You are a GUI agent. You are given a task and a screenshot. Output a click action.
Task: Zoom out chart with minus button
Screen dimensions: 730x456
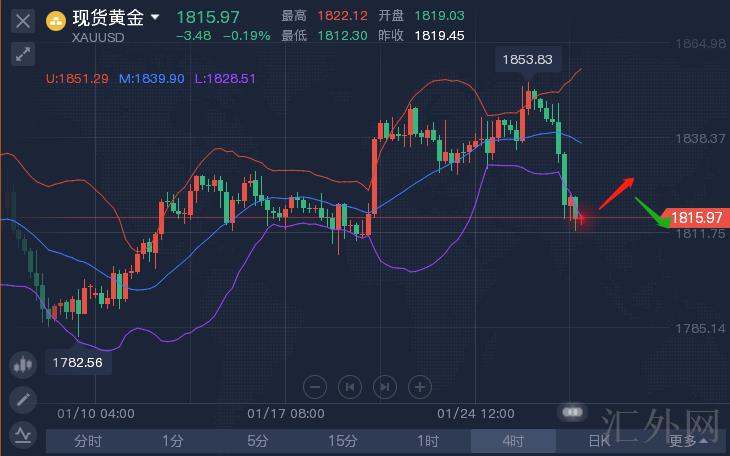tap(314, 386)
